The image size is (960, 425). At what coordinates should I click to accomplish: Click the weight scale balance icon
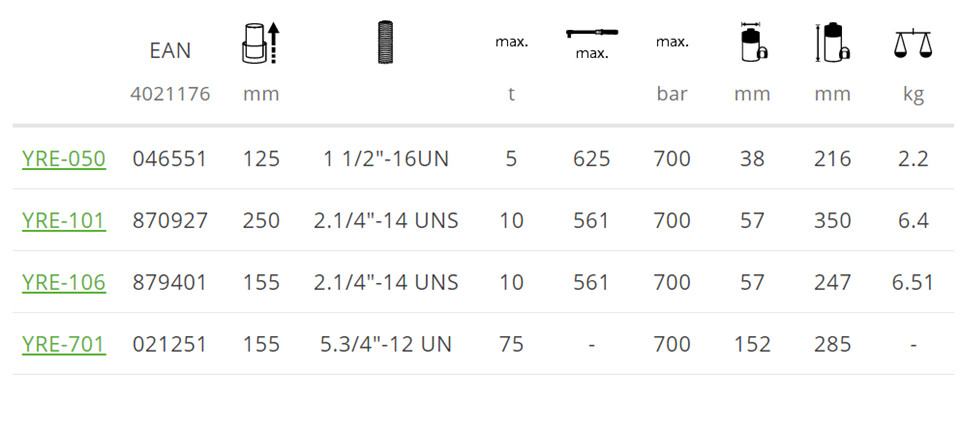[x=913, y=44]
